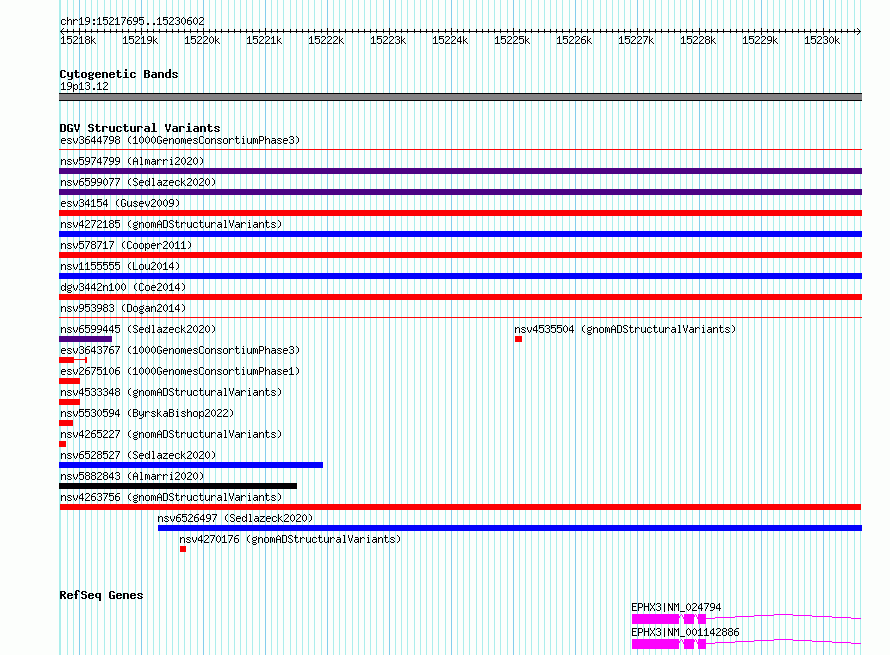Click the 15218k ruler tick
Image resolution: width=890 pixels, height=655 pixels.
coord(78,40)
